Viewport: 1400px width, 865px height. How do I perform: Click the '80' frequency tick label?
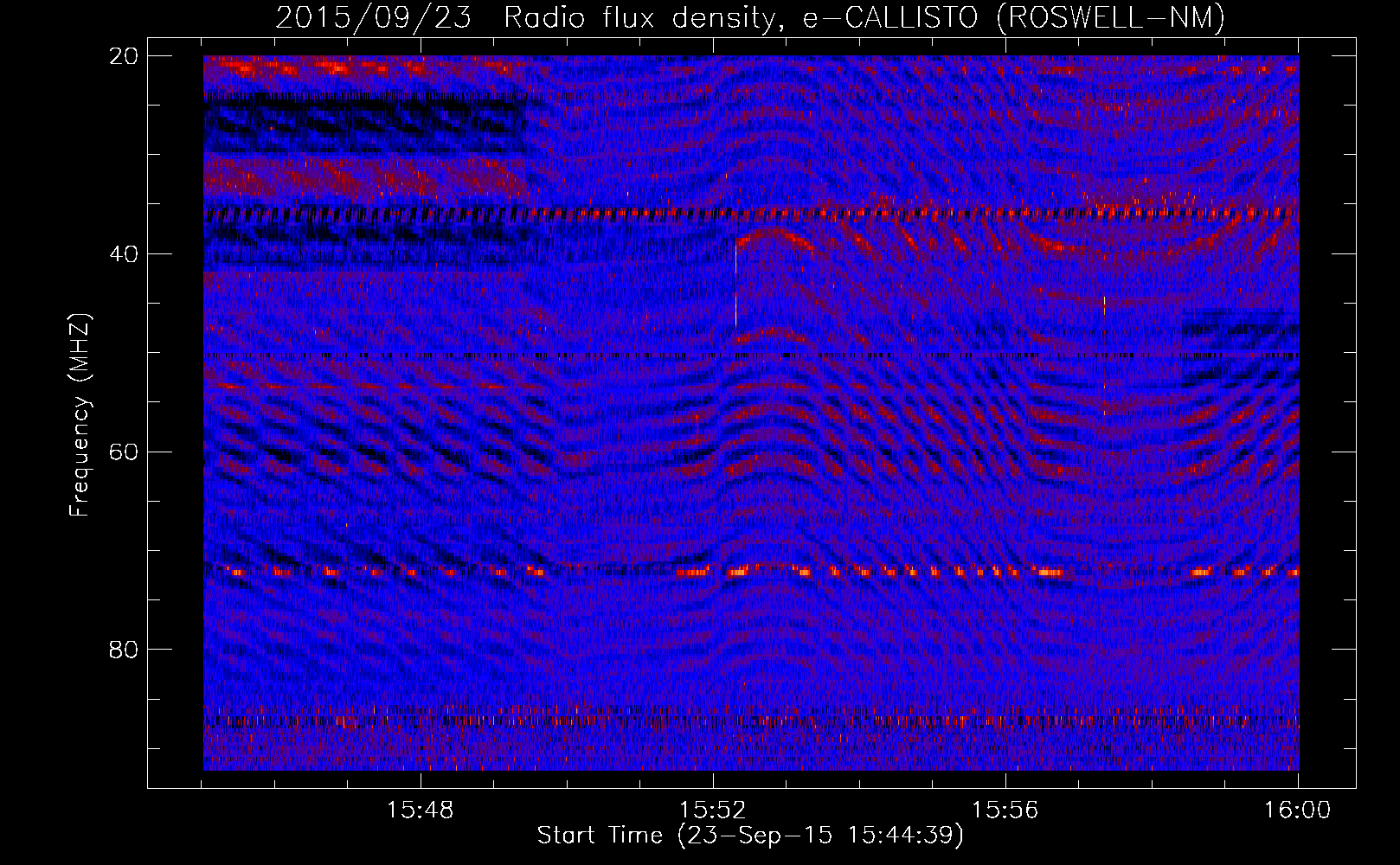click(123, 650)
